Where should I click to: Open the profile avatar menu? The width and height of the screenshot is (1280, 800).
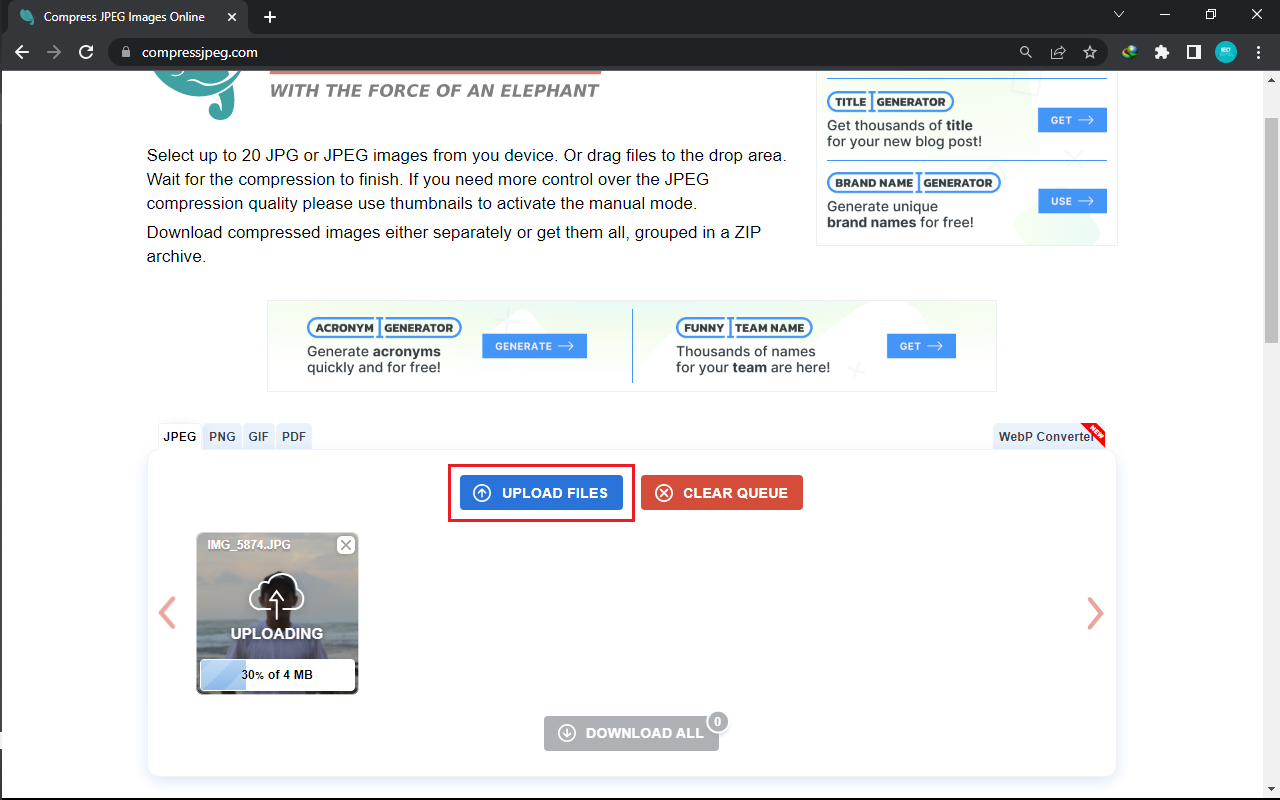[x=1226, y=52]
